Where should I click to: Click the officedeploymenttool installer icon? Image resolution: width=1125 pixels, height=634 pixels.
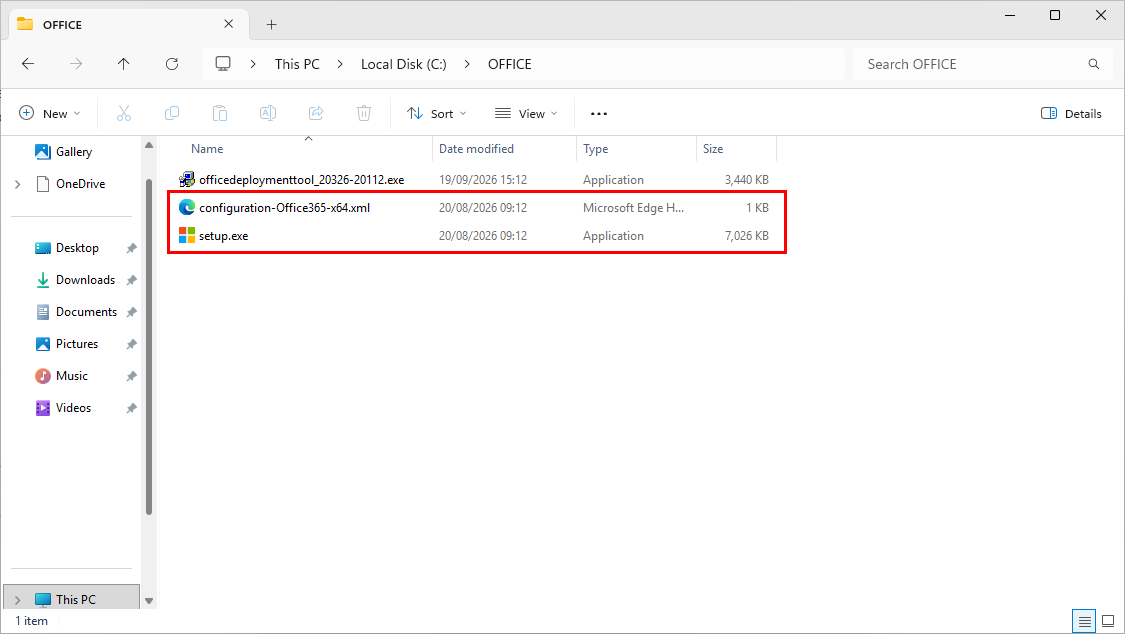187,179
